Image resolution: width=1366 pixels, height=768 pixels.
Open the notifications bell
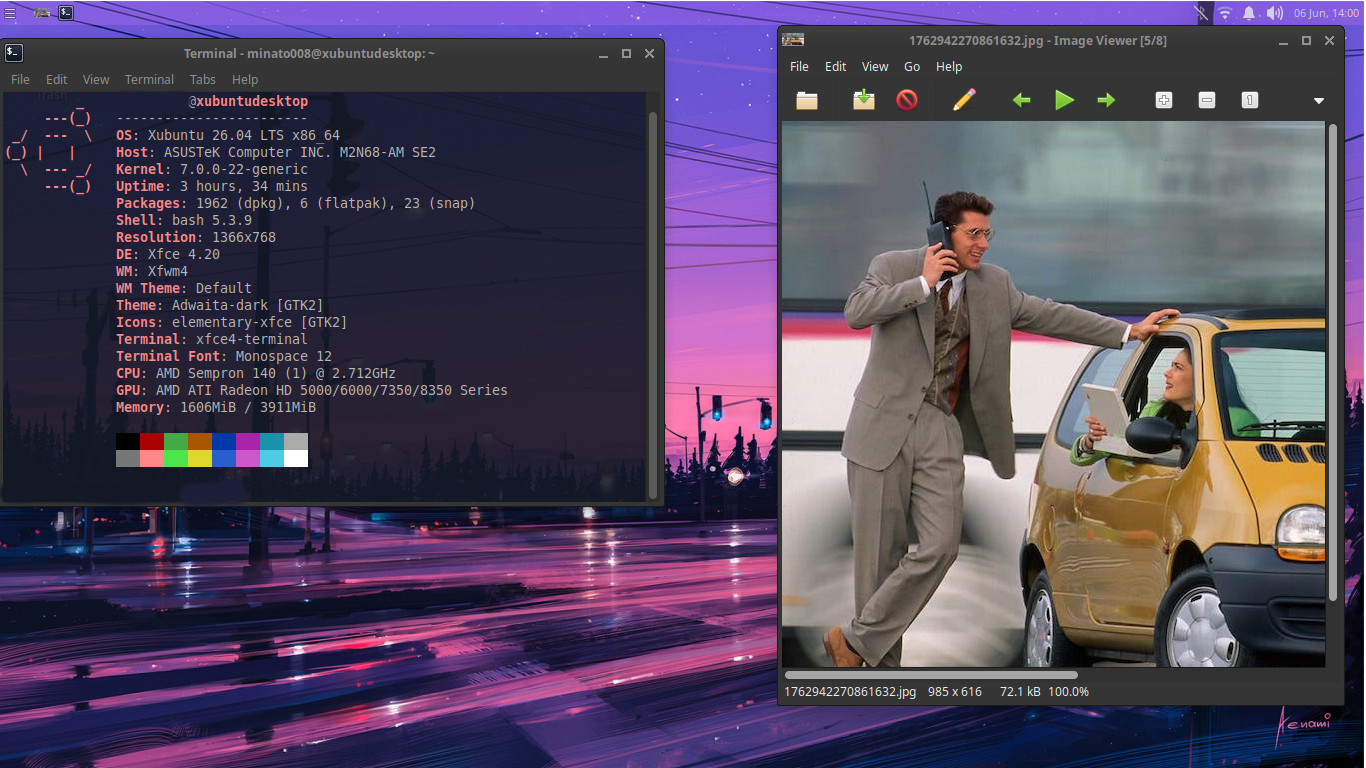pos(1249,13)
